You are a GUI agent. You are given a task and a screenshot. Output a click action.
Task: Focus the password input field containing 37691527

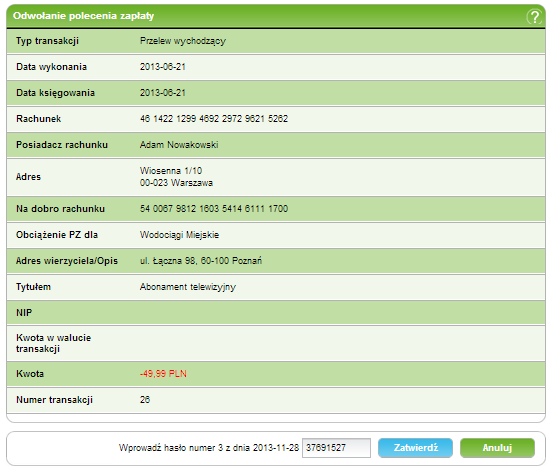coord(336,448)
